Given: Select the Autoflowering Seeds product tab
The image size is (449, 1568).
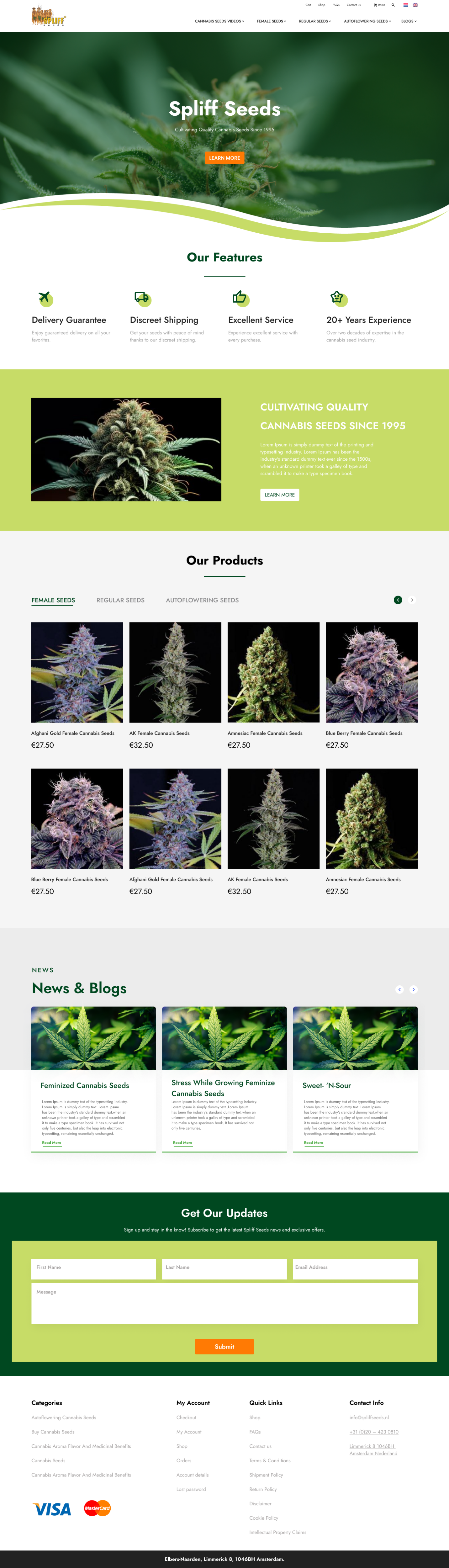Looking at the screenshot, I should coord(202,600).
